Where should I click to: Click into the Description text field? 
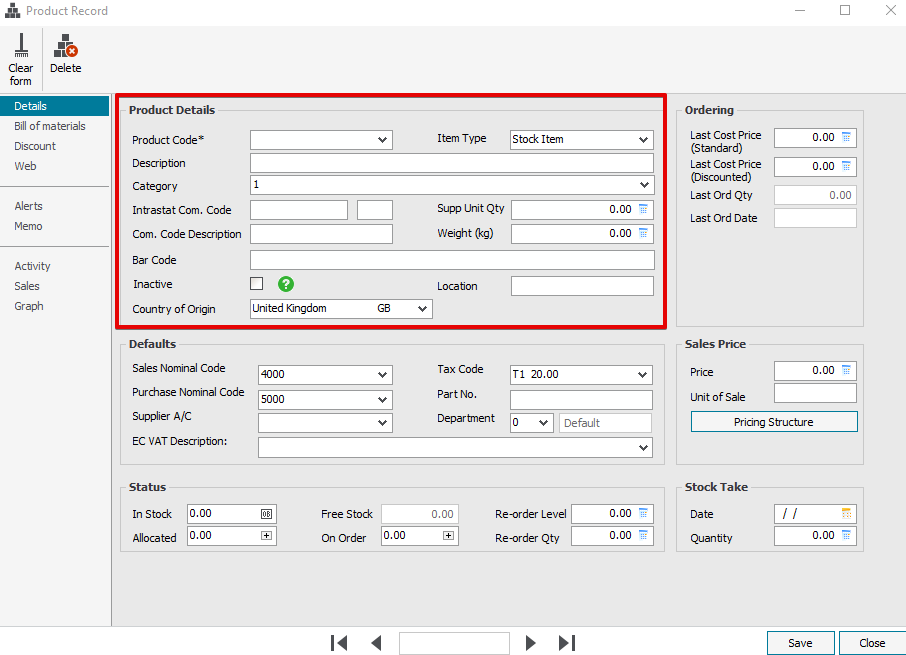tap(451, 163)
